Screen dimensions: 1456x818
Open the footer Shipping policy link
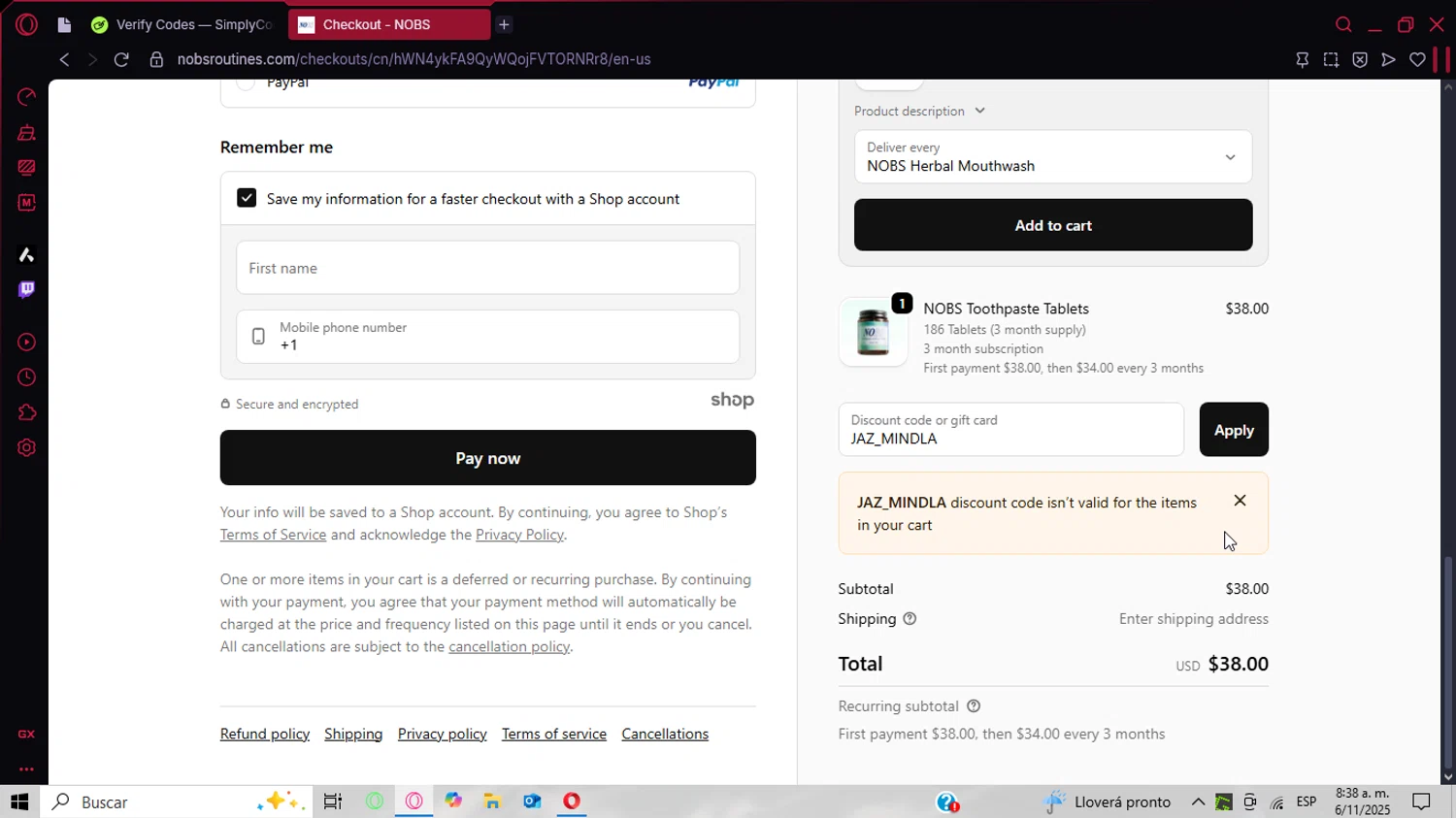(x=353, y=734)
